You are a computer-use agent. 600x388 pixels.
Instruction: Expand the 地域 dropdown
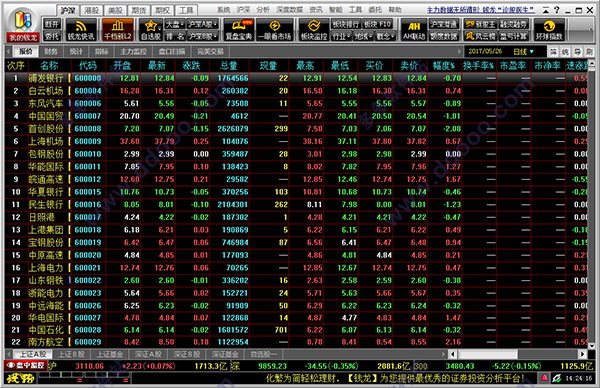363,36
